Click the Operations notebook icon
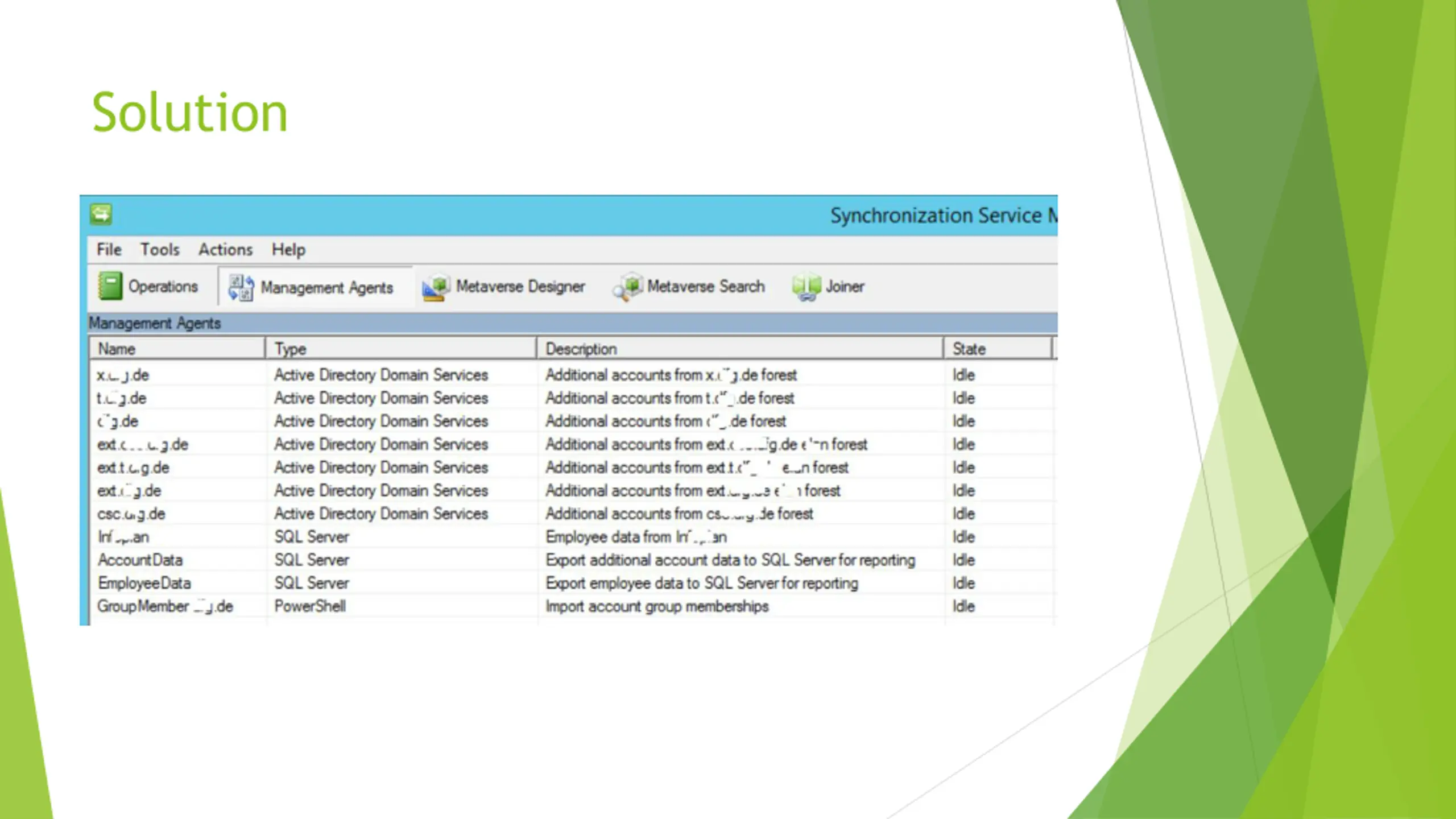The image size is (1456, 819). point(110,286)
